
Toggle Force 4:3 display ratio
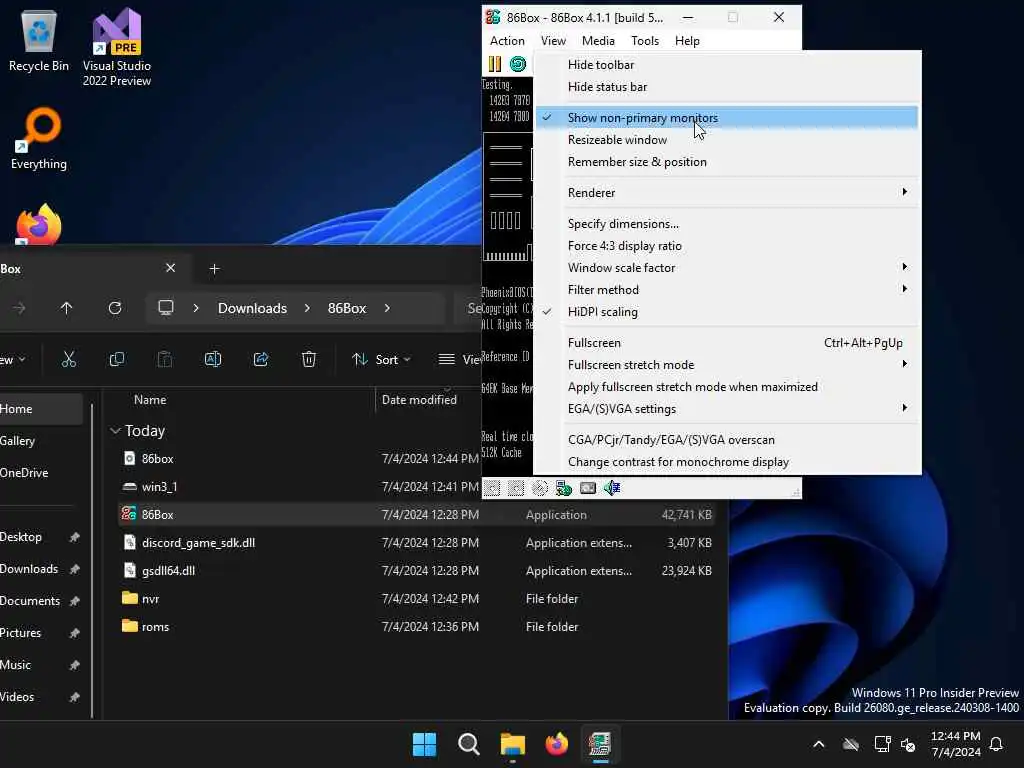tap(727, 246)
